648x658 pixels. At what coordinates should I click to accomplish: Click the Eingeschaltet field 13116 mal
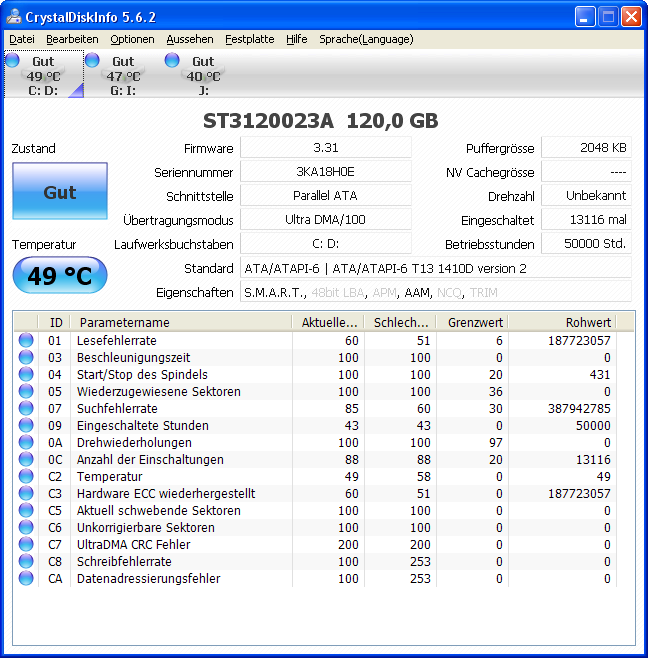click(586, 219)
